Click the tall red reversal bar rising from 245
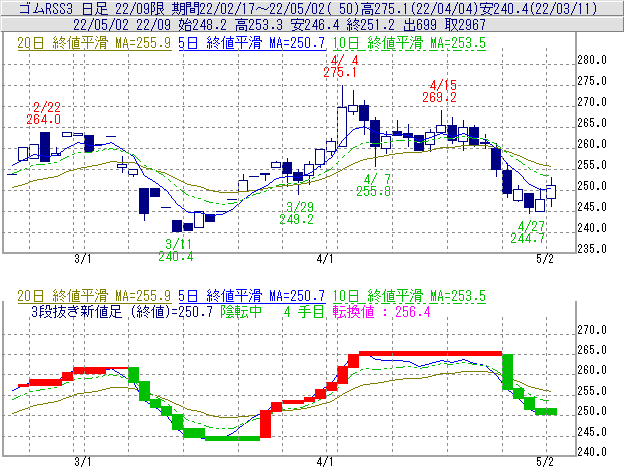This screenshot has width=624, height=475. 265,424
